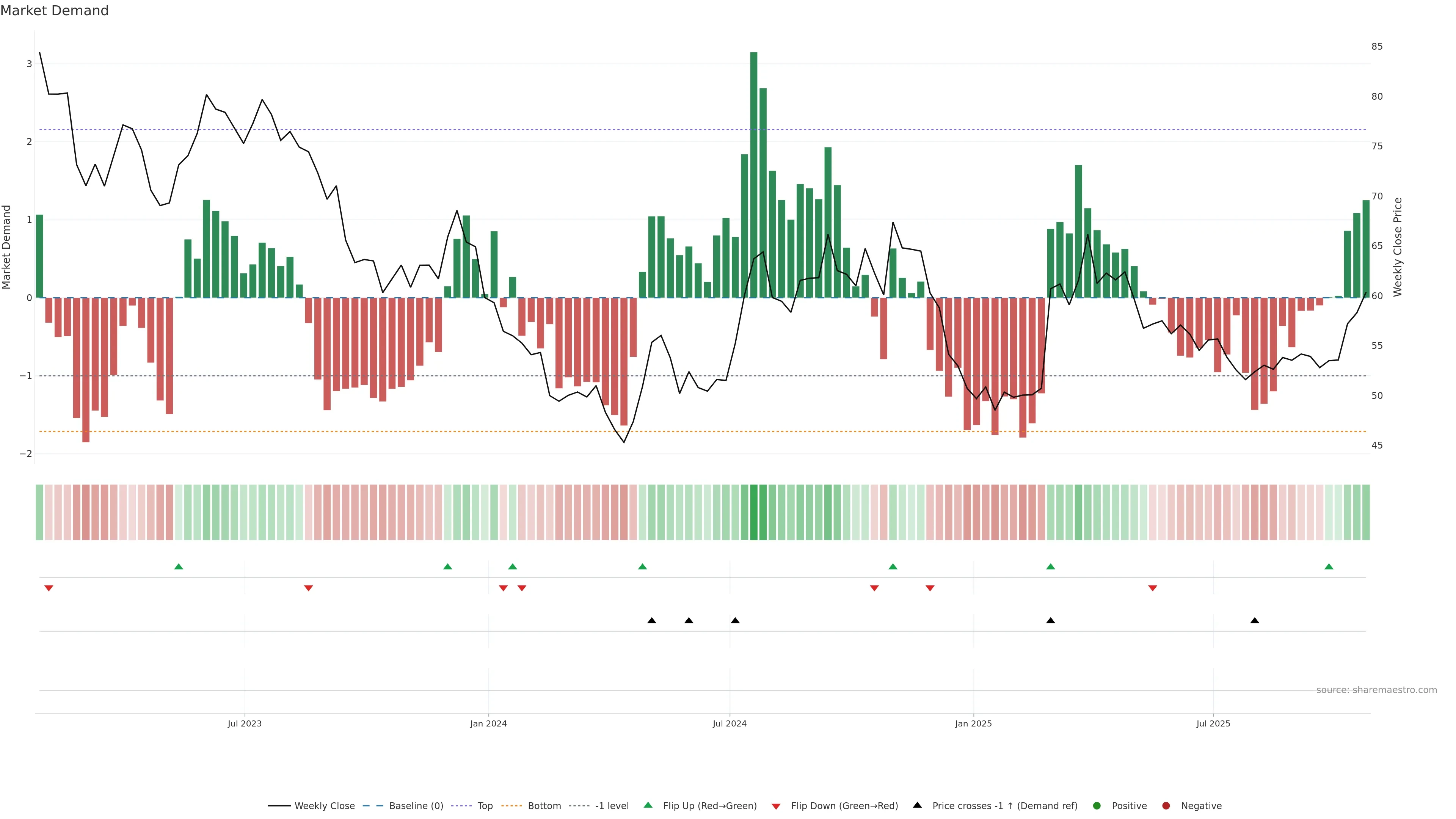
Task: Click the last black price-cross marker after Jul 2025
Action: [x=1255, y=621]
